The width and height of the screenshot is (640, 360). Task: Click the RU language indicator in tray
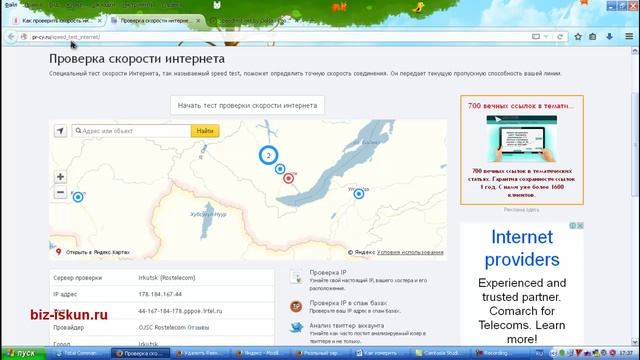pos(539,353)
